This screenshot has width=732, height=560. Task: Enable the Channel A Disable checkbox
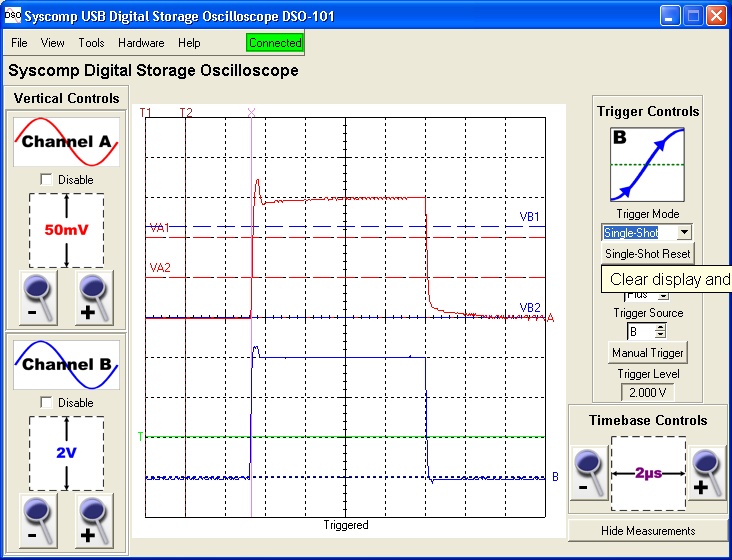click(x=46, y=180)
